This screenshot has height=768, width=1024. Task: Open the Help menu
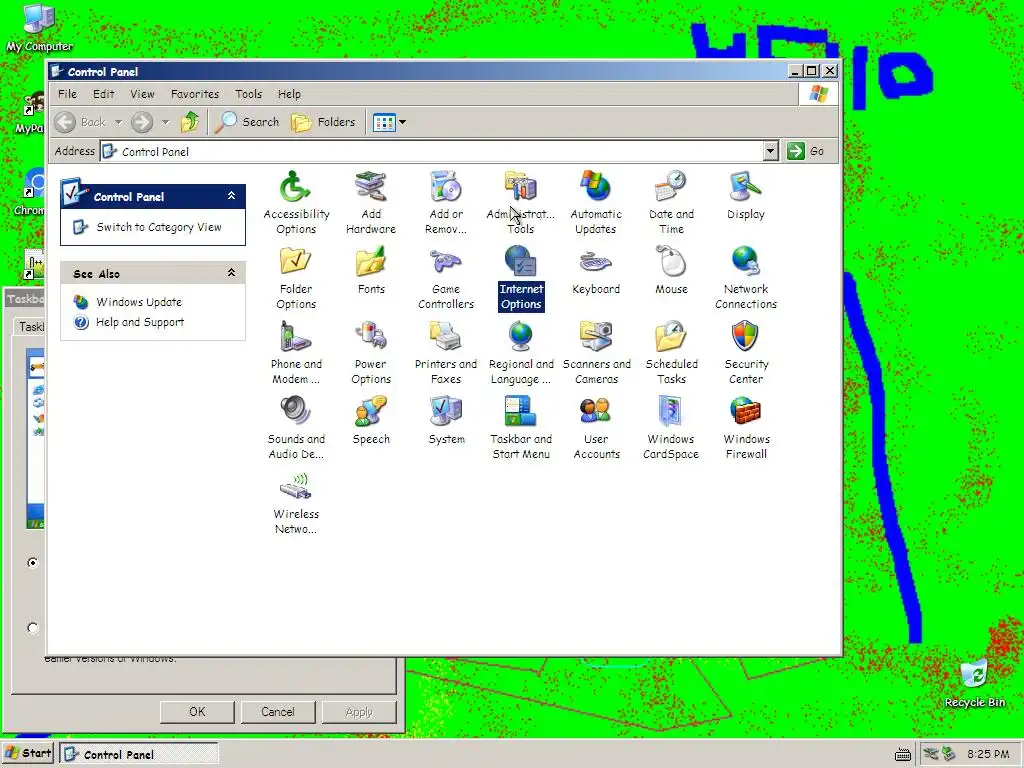click(289, 94)
